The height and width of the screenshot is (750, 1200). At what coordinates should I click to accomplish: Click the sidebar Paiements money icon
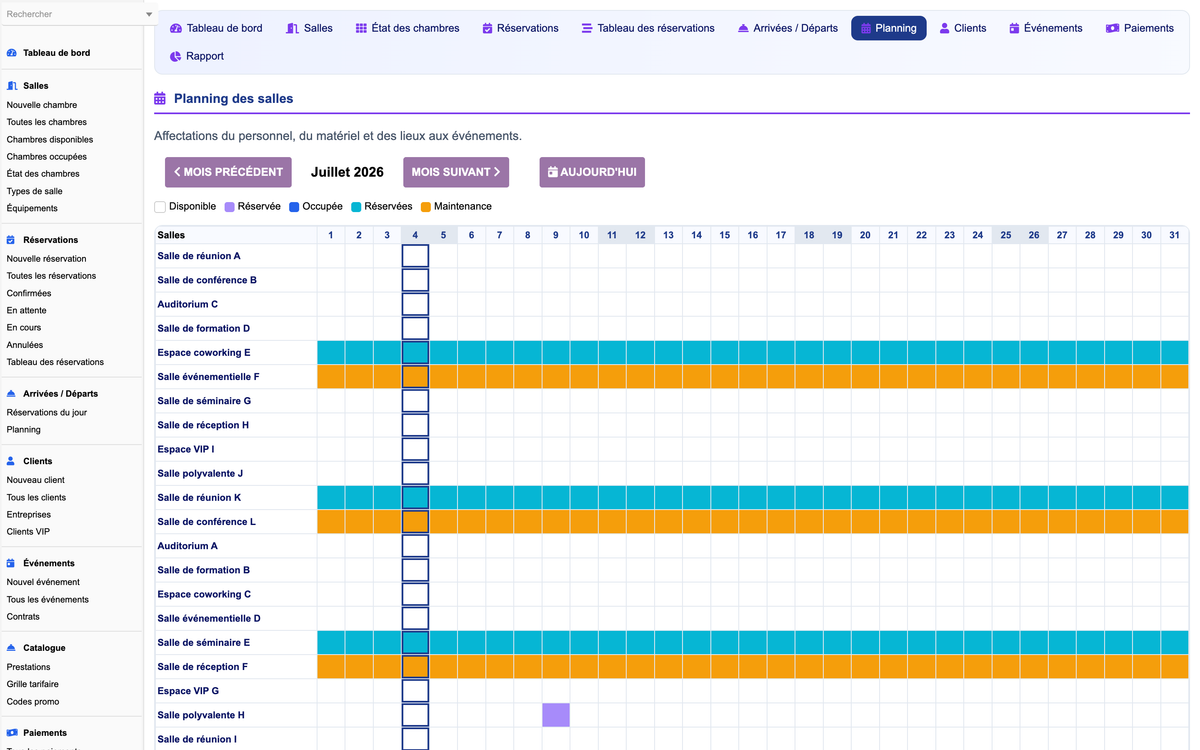point(11,733)
